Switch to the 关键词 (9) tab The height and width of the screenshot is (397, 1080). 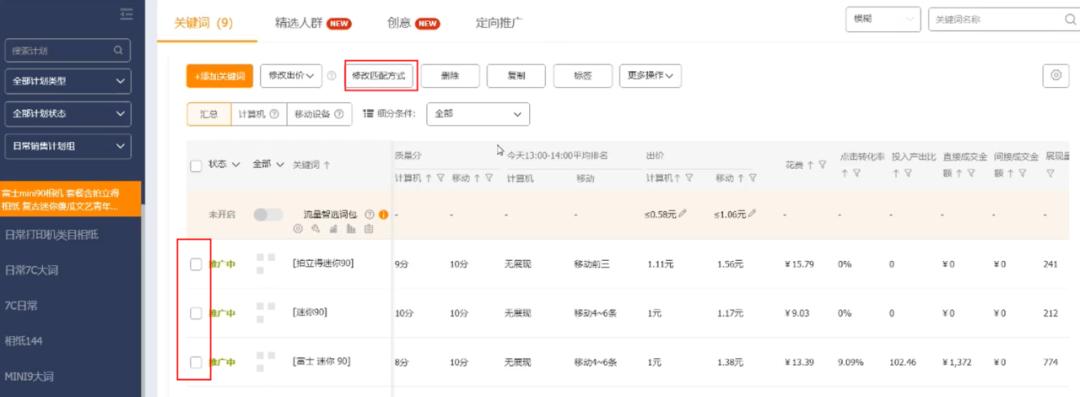[203, 23]
